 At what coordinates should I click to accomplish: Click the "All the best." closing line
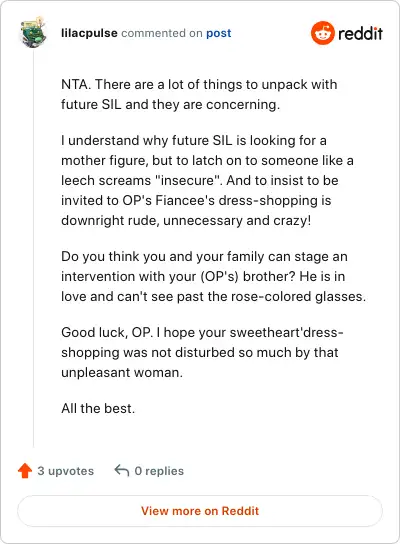click(98, 408)
